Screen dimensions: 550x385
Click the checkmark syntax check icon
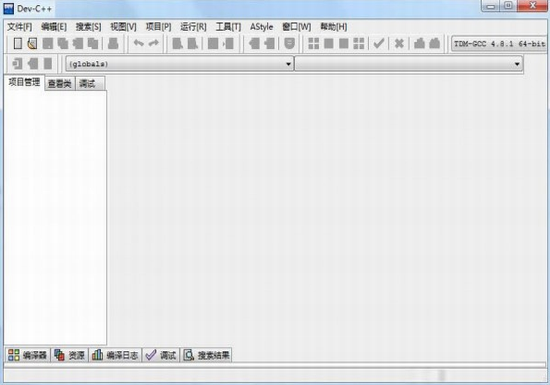point(379,43)
